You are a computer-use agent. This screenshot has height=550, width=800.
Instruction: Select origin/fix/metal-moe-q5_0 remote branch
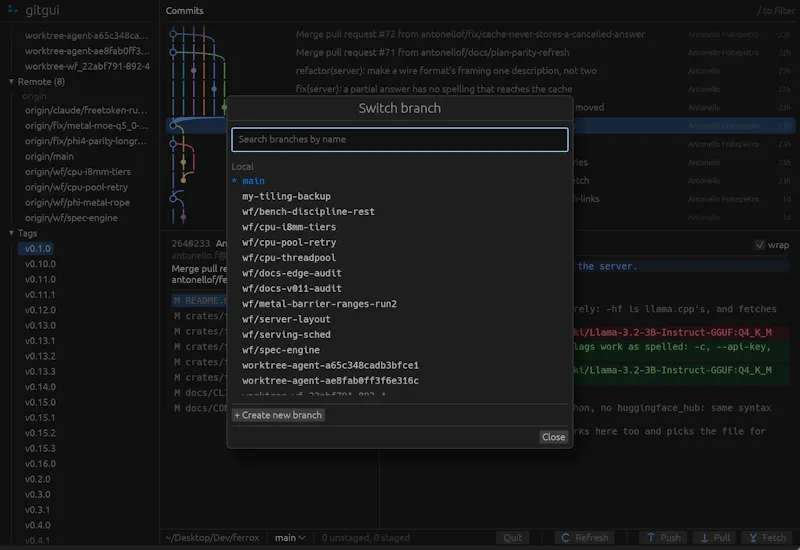tap(86, 126)
